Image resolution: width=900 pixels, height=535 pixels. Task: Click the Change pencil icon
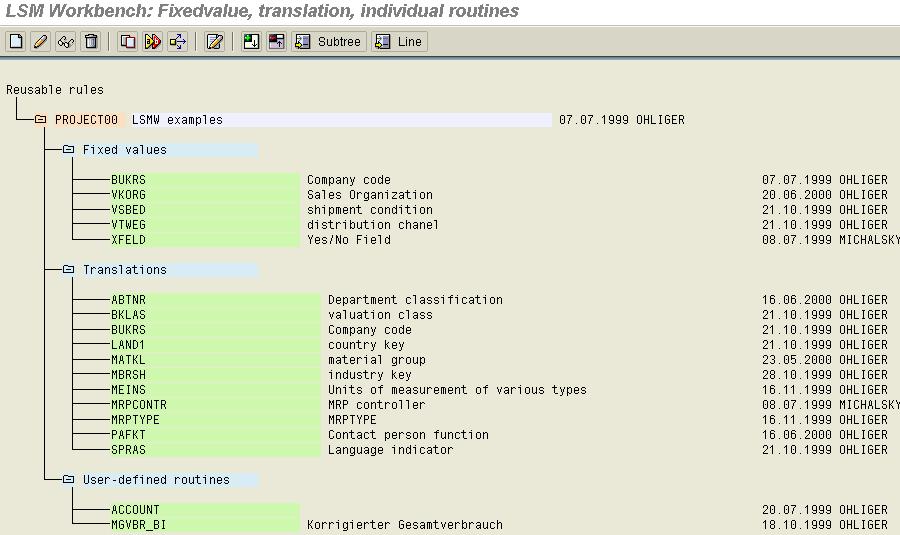(41, 41)
